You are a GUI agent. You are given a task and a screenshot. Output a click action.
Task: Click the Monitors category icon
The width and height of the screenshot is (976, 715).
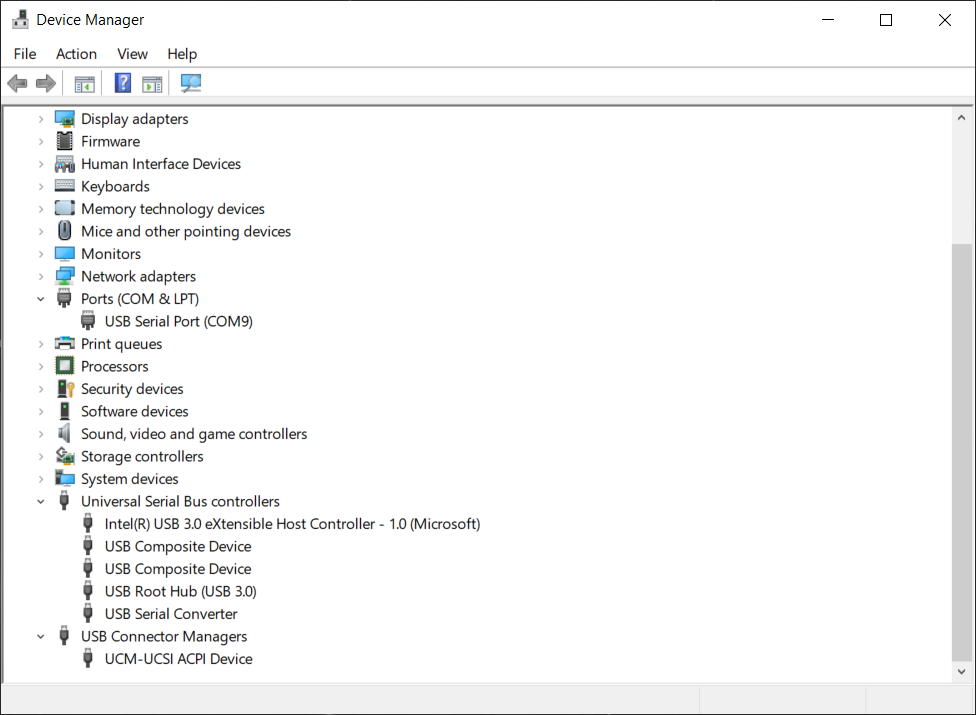tap(65, 253)
